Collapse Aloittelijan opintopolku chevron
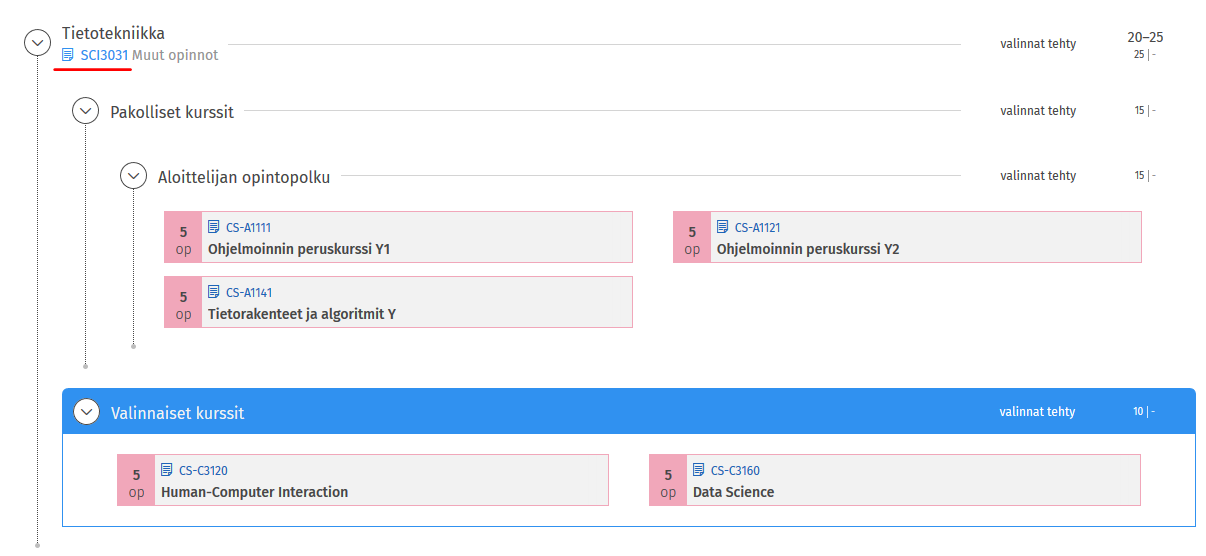The height and width of the screenshot is (556, 1206). pos(133,176)
